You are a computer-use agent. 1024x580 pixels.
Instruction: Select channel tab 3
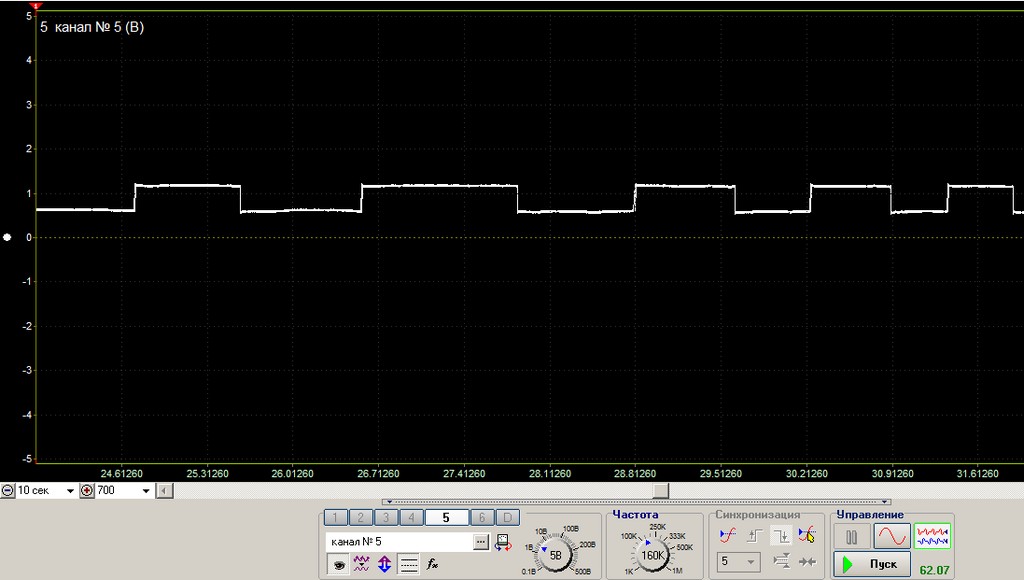386,518
